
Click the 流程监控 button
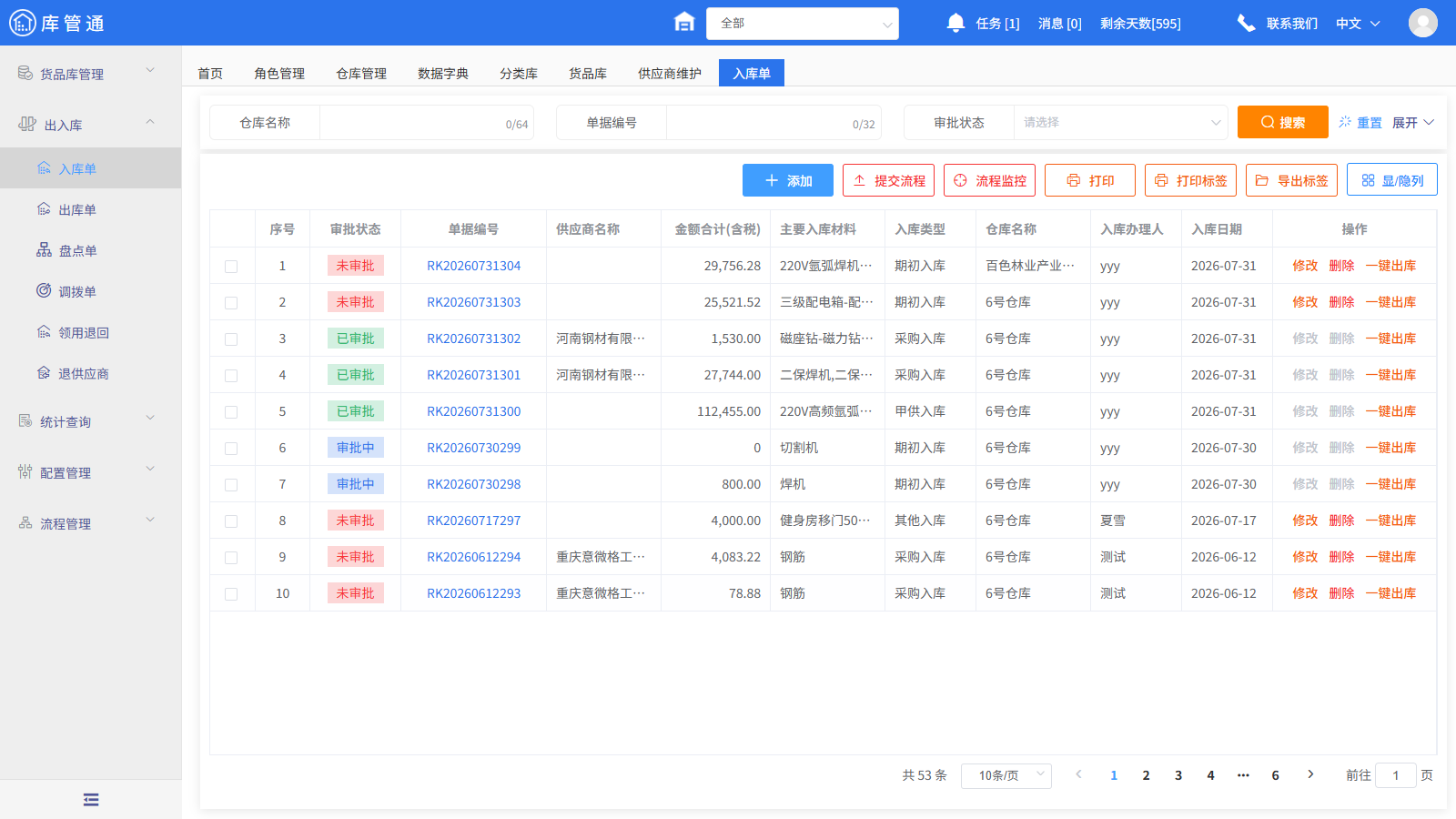coord(989,180)
